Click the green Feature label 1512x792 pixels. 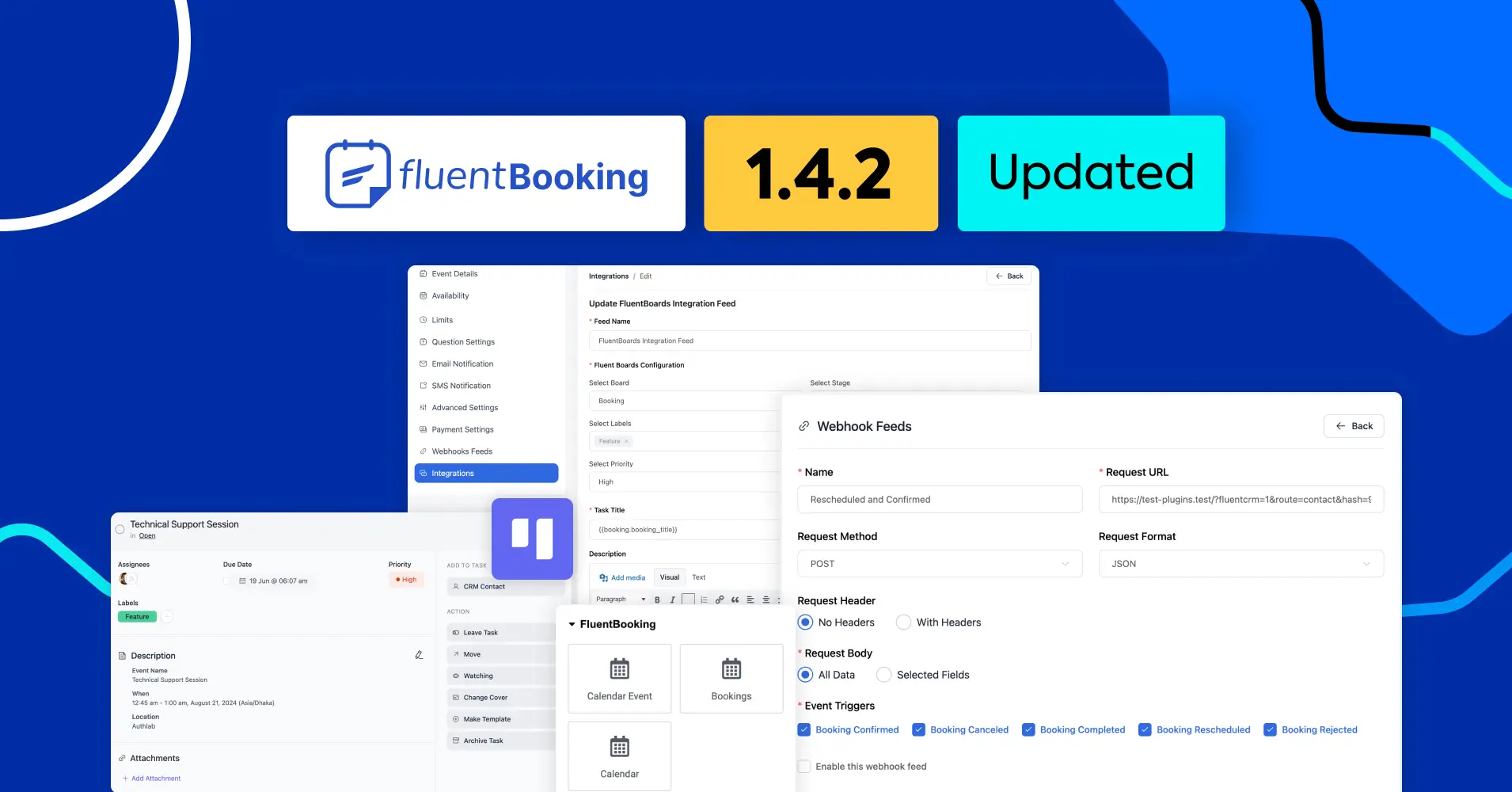point(137,617)
